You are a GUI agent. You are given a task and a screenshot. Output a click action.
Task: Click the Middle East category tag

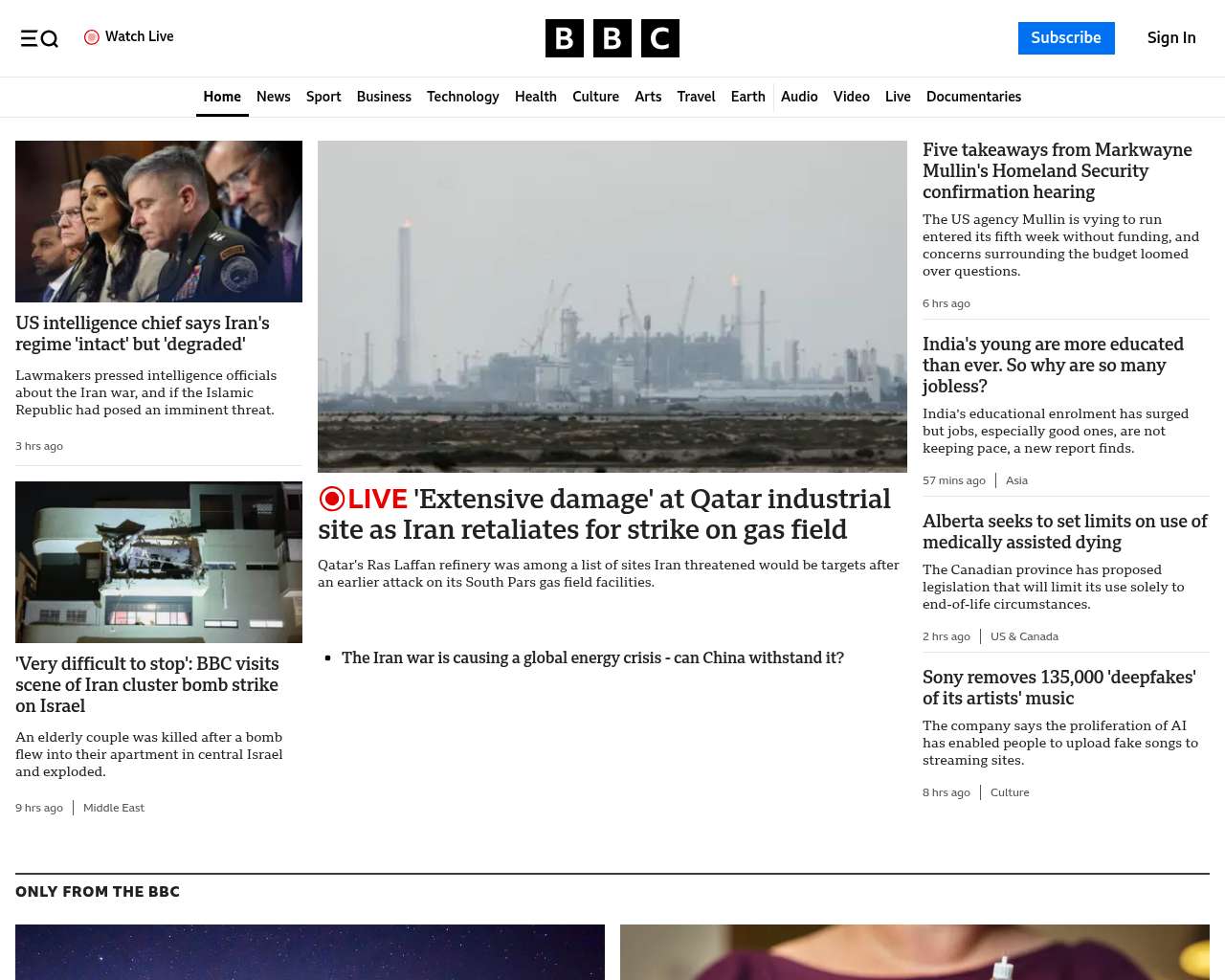[x=114, y=808]
